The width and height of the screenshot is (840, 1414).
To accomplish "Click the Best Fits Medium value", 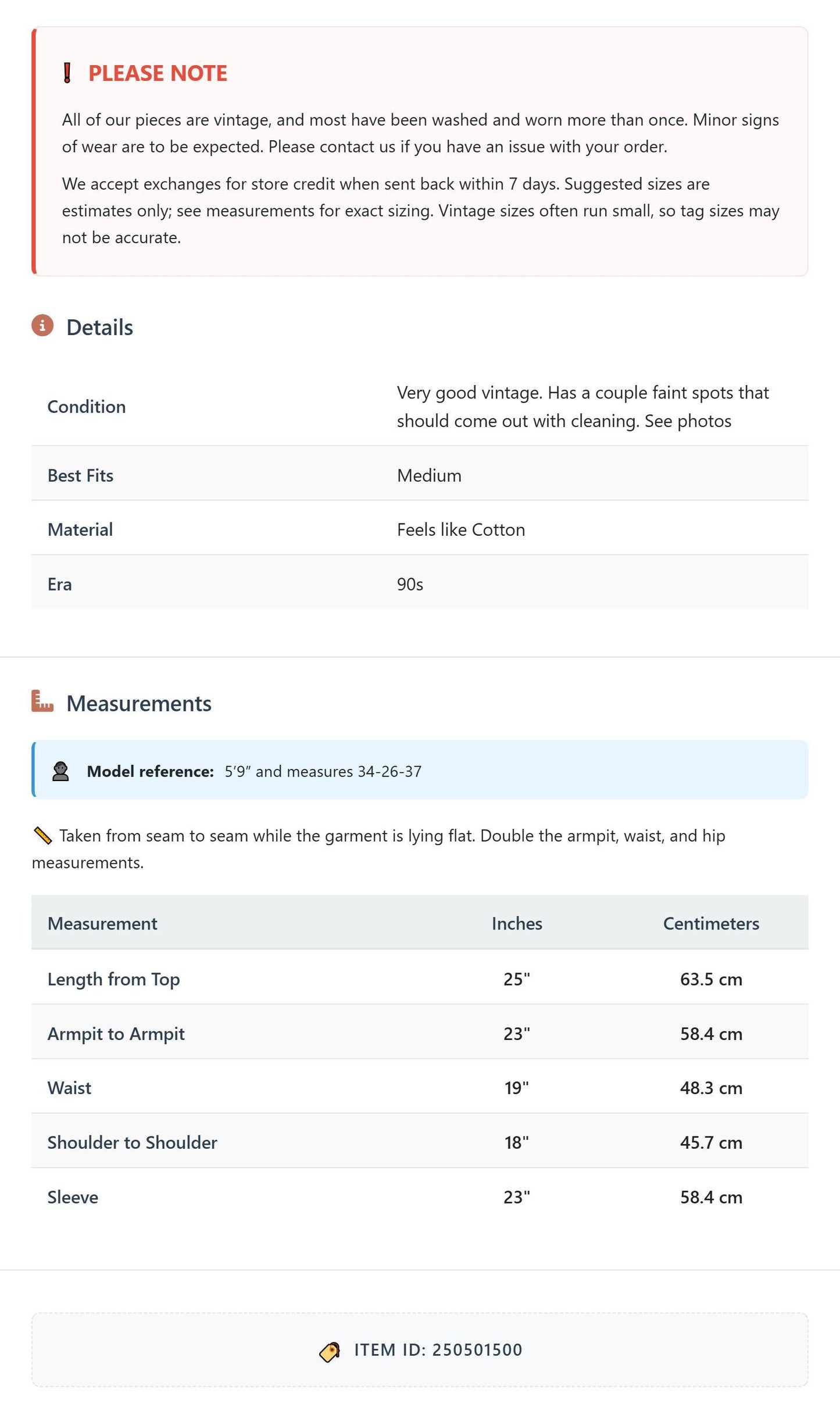I will [x=429, y=475].
